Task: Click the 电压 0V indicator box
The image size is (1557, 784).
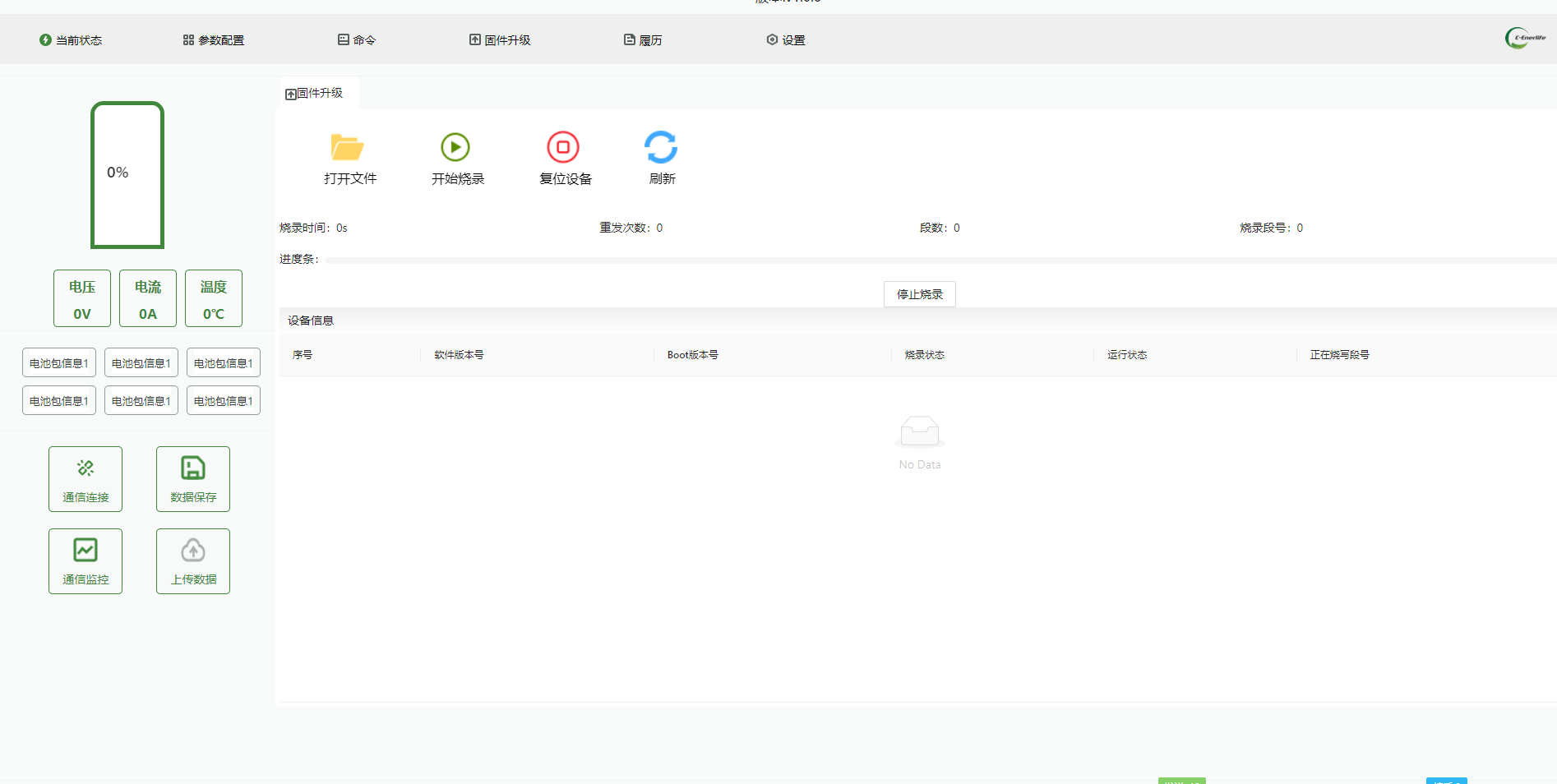Action: point(82,298)
